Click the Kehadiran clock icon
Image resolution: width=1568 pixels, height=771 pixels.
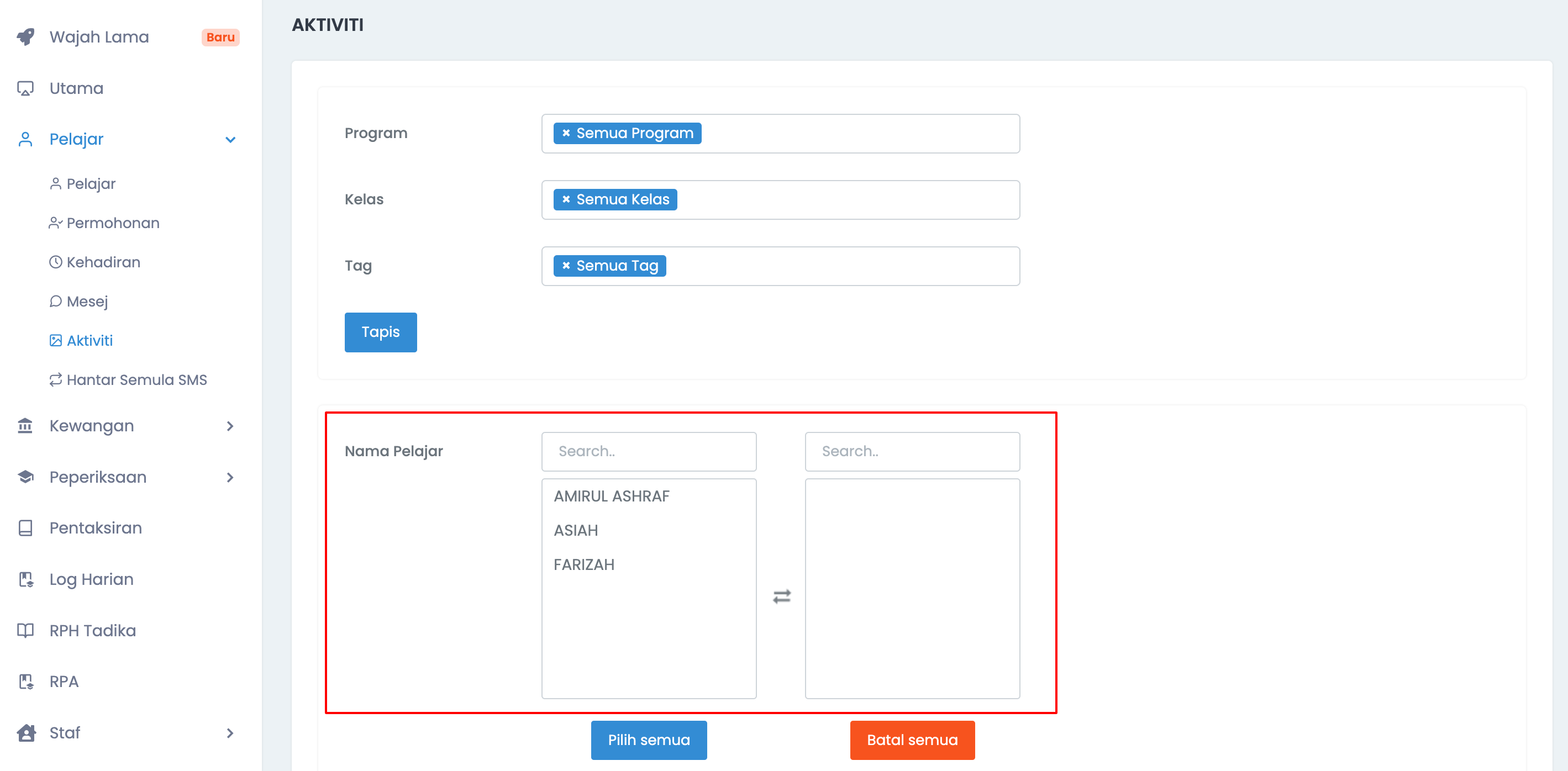(55, 262)
